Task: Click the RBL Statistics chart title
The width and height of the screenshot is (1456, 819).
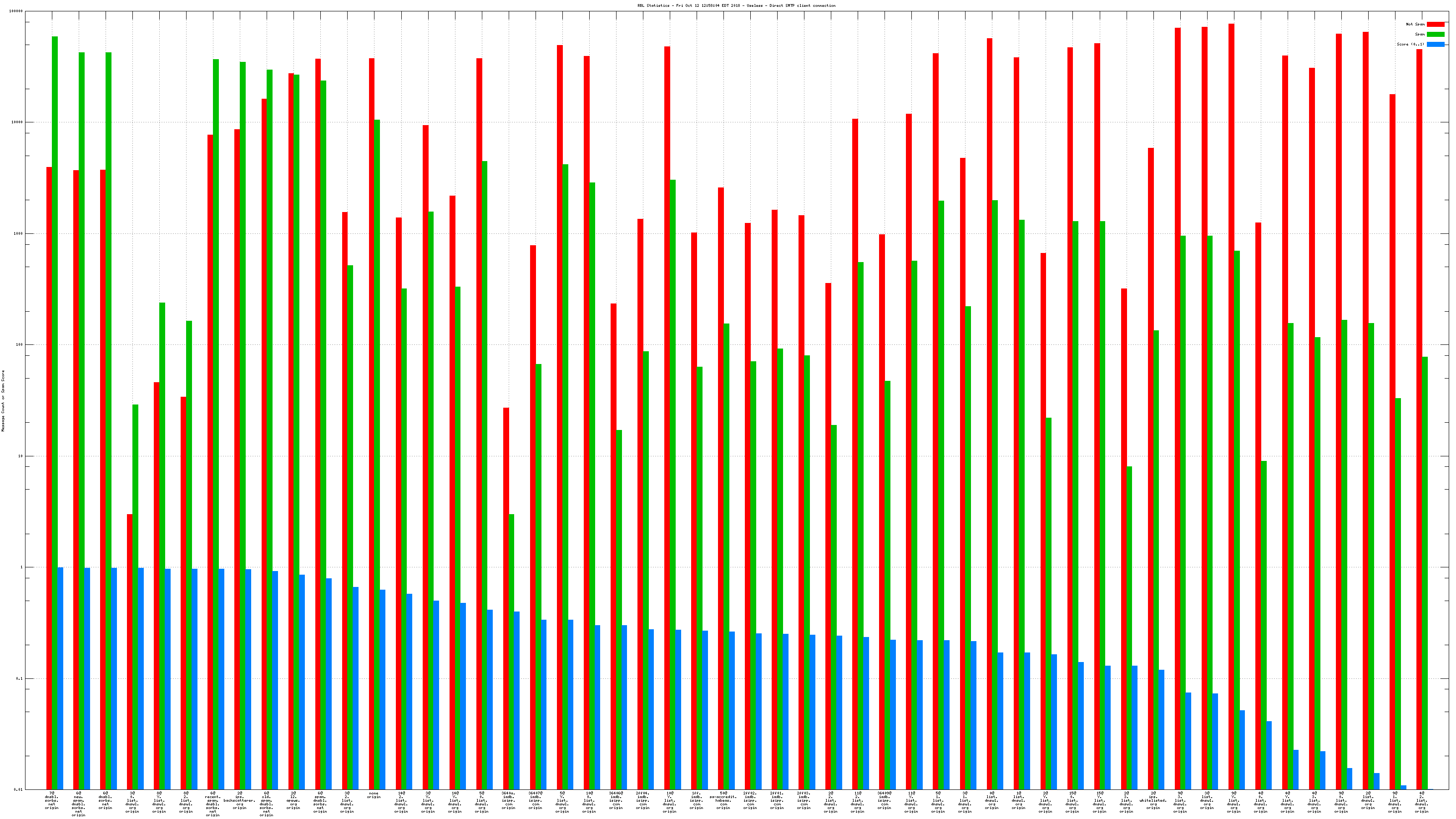Action: [736, 5]
